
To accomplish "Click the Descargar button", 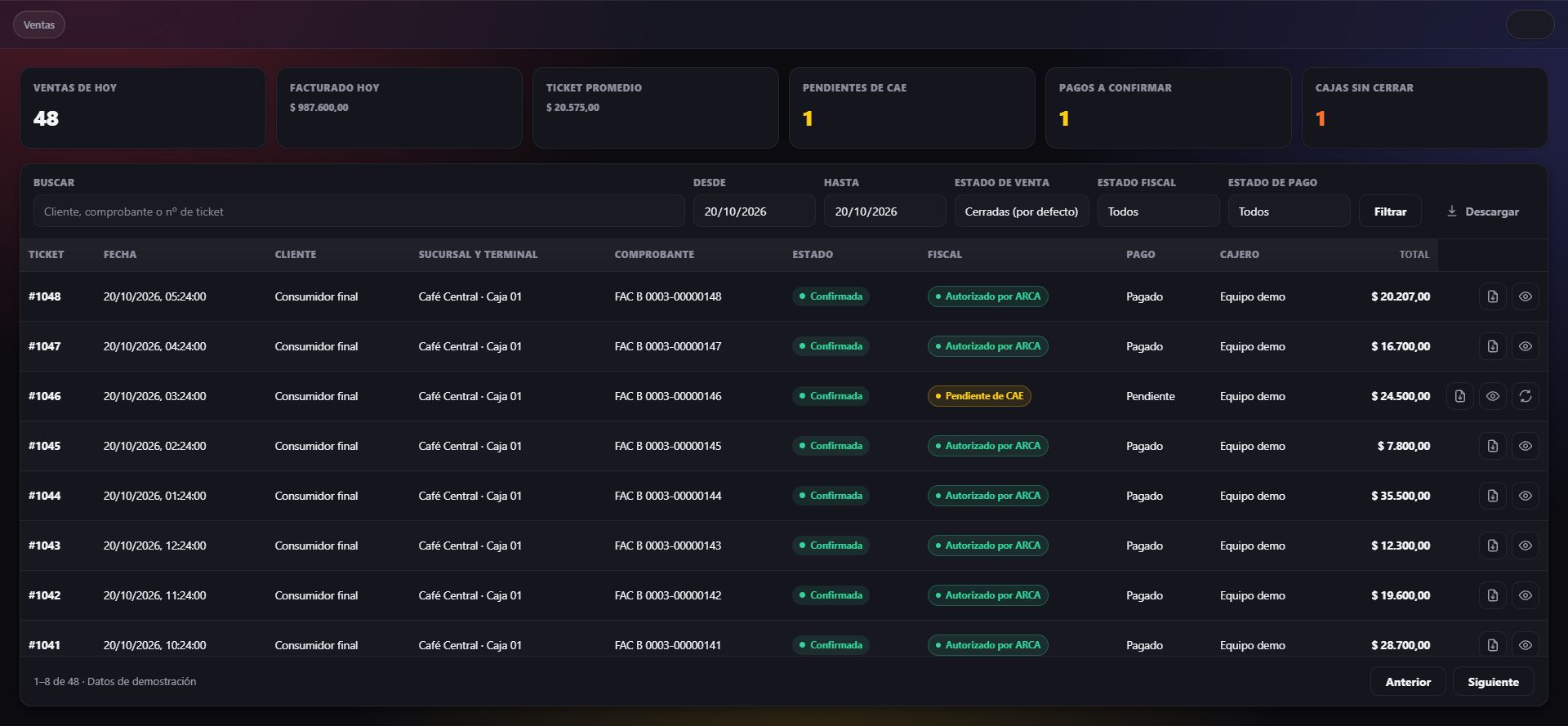I will (x=1482, y=212).
